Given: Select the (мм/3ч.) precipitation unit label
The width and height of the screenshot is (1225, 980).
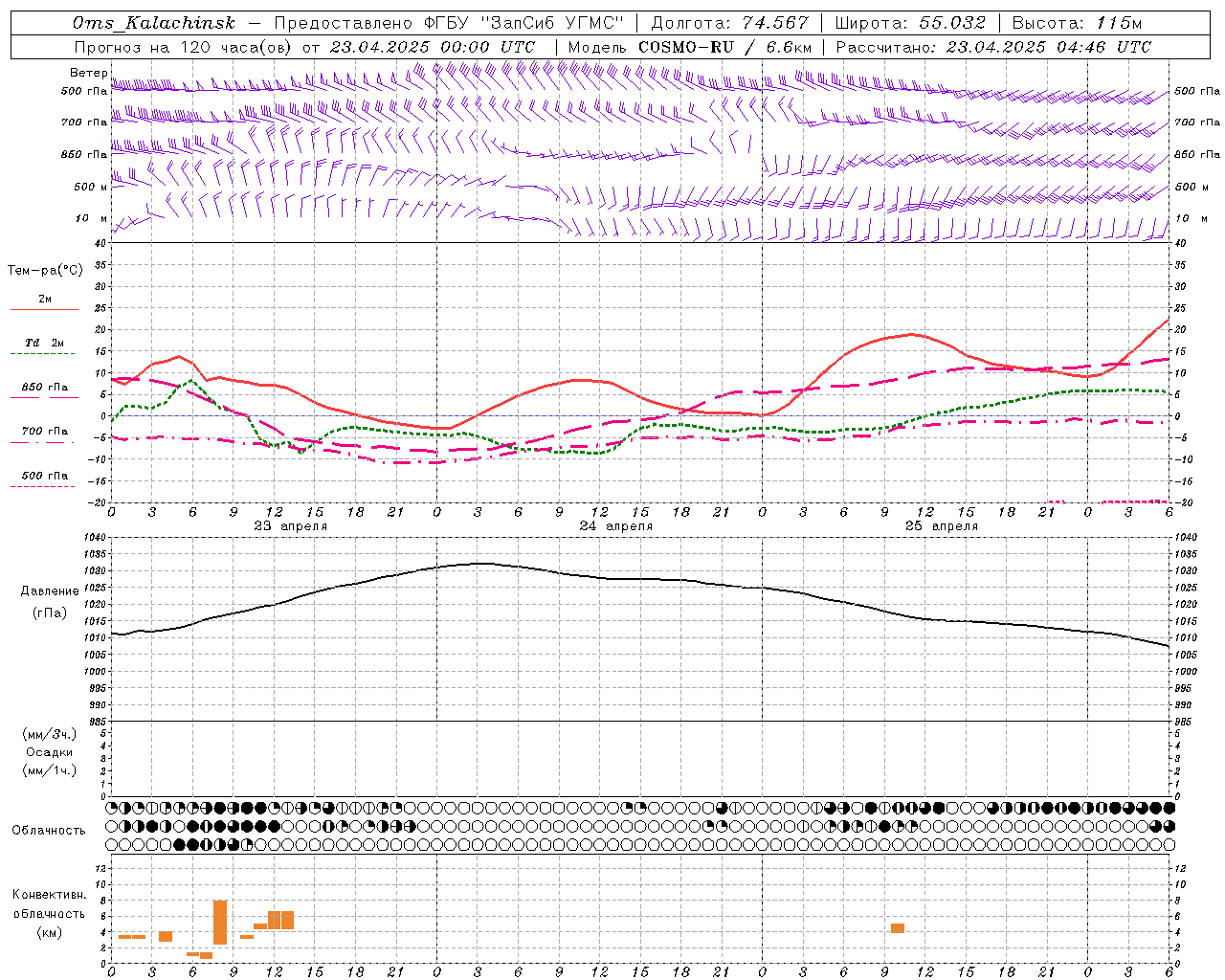Looking at the screenshot, I should pos(50,735).
